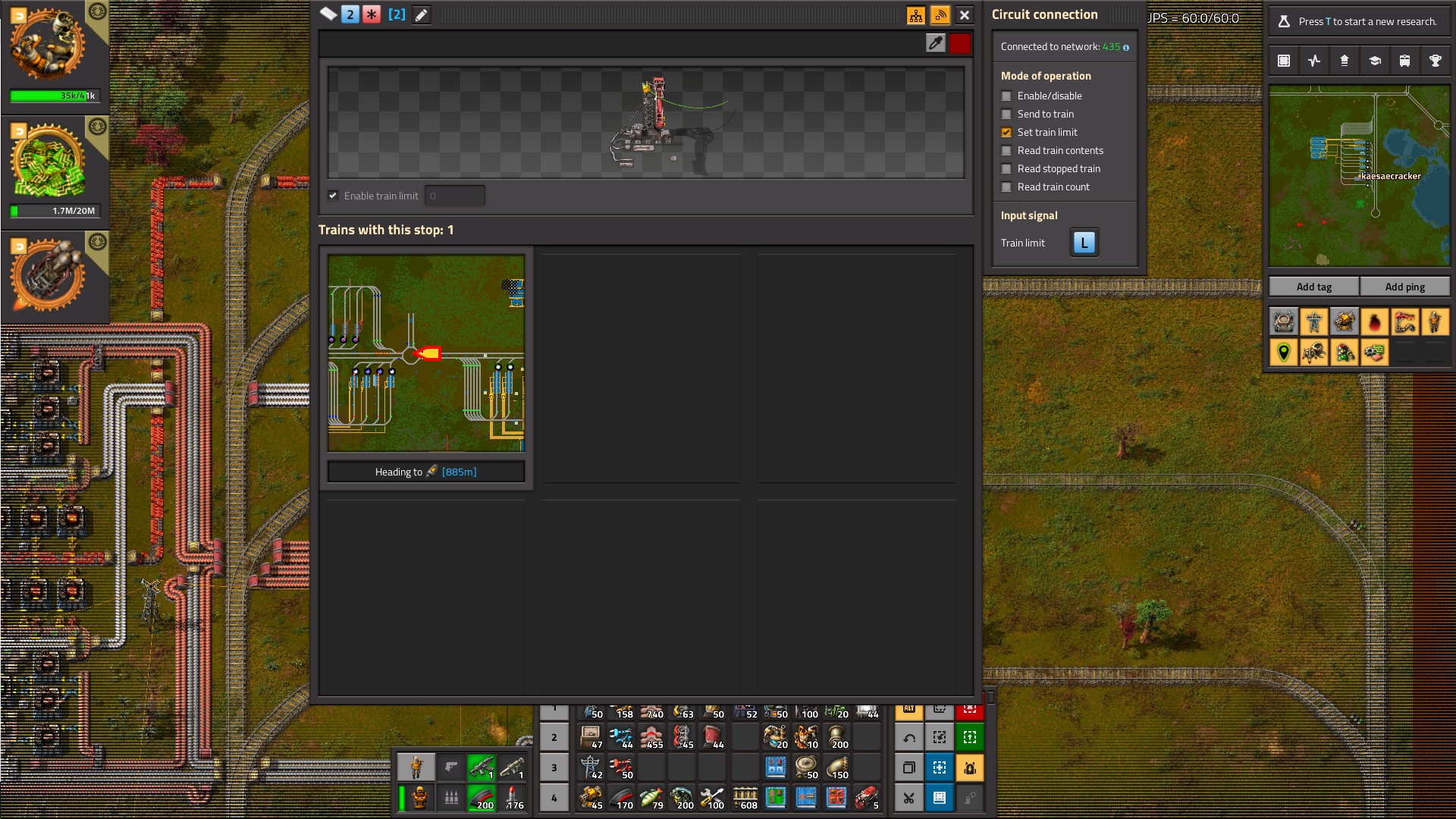Change the L train limit input signal
Viewport: 1456px width, 819px height.
[1084, 243]
